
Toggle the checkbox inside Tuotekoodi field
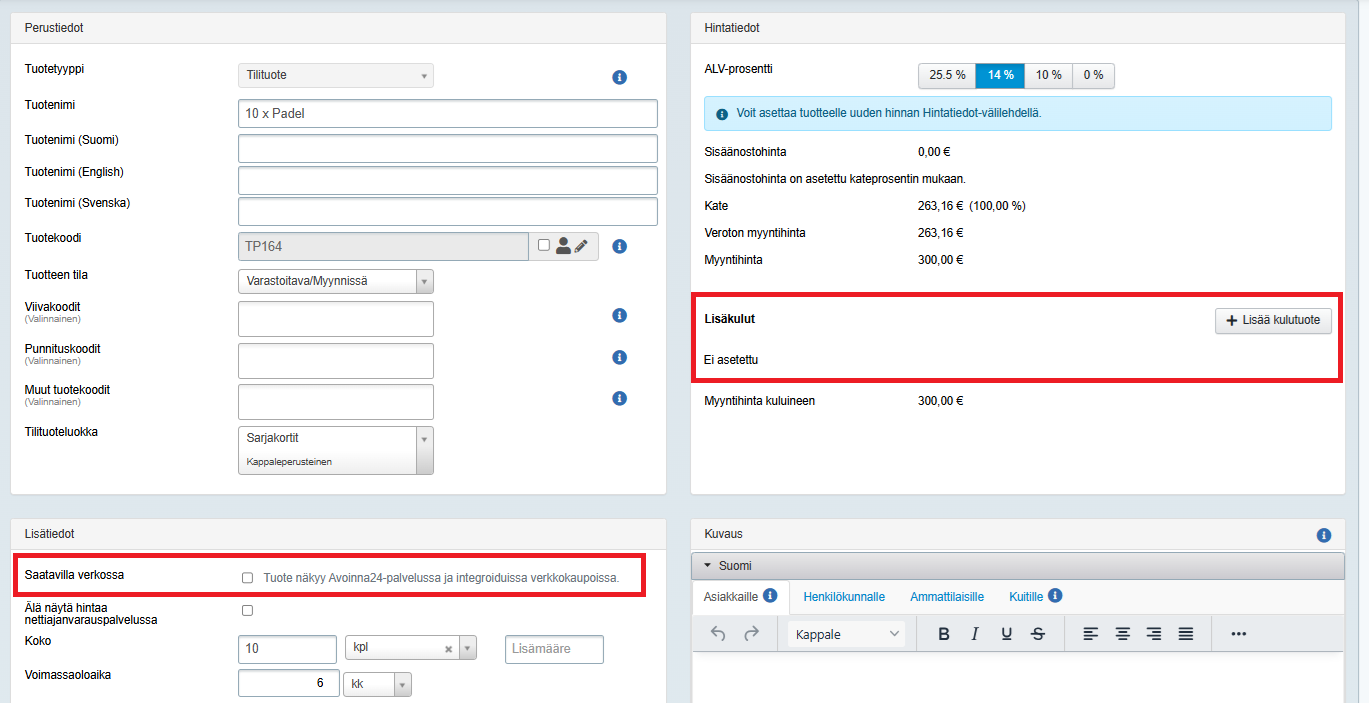543,245
